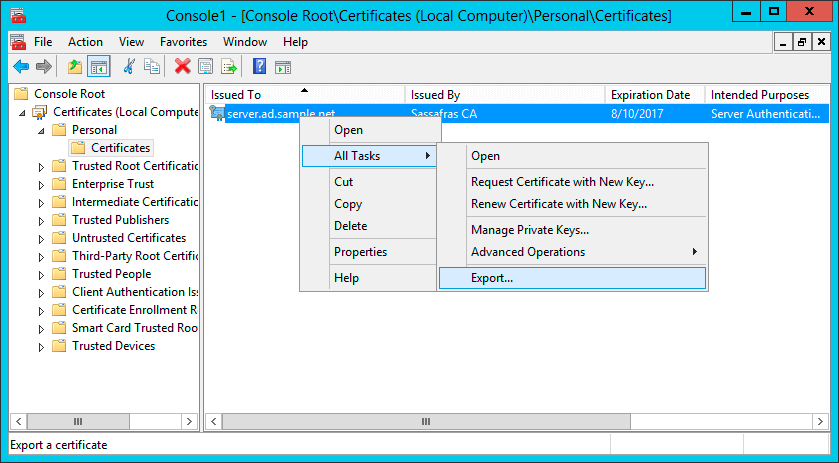Click the Properties toolbar icon

coord(205,67)
